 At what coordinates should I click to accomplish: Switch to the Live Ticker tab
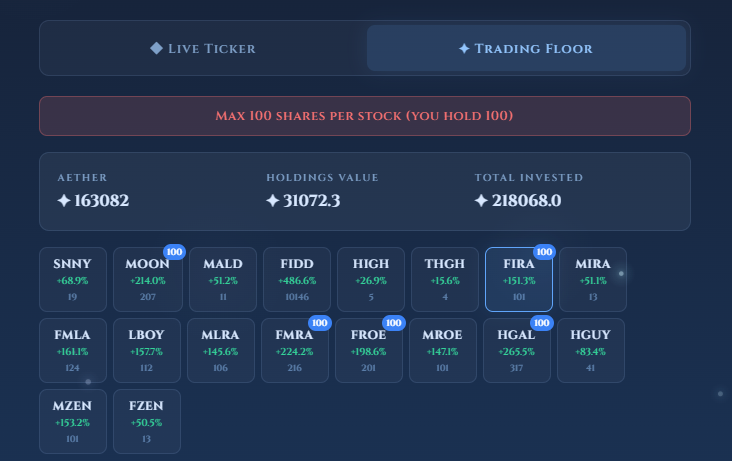tap(203, 48)
